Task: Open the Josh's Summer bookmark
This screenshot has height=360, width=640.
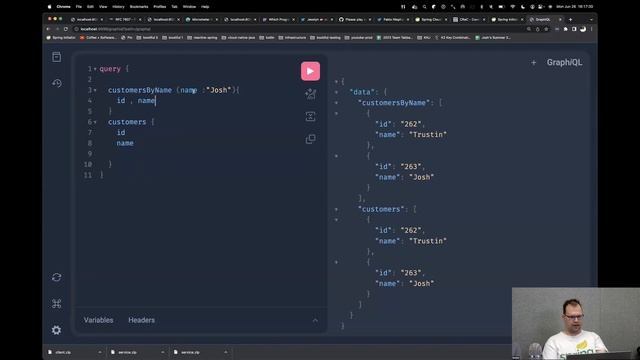Action: pyautogui.click(x=493, y=38)
